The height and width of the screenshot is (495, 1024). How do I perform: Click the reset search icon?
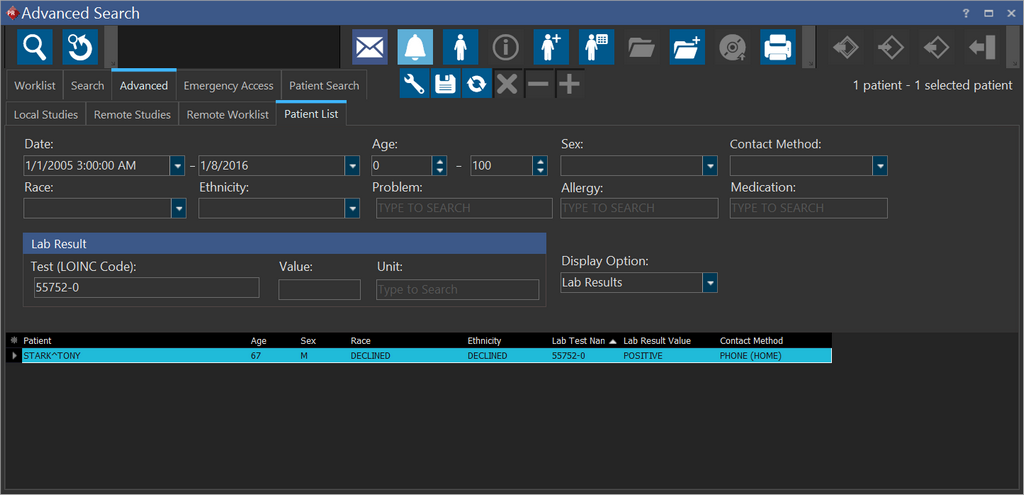[x=80, y=47]
